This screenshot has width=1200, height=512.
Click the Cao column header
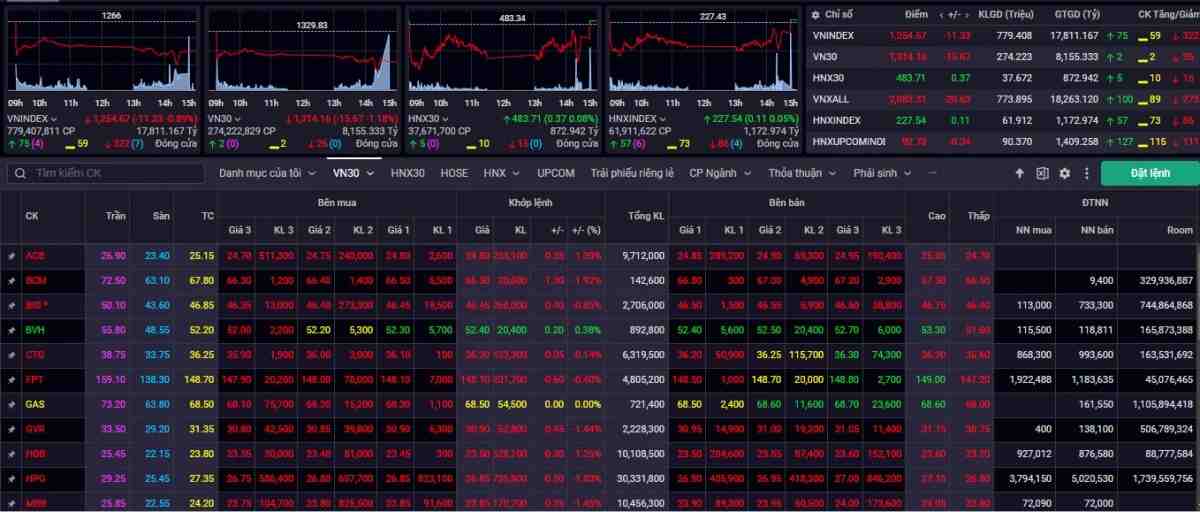click(936, 215)
